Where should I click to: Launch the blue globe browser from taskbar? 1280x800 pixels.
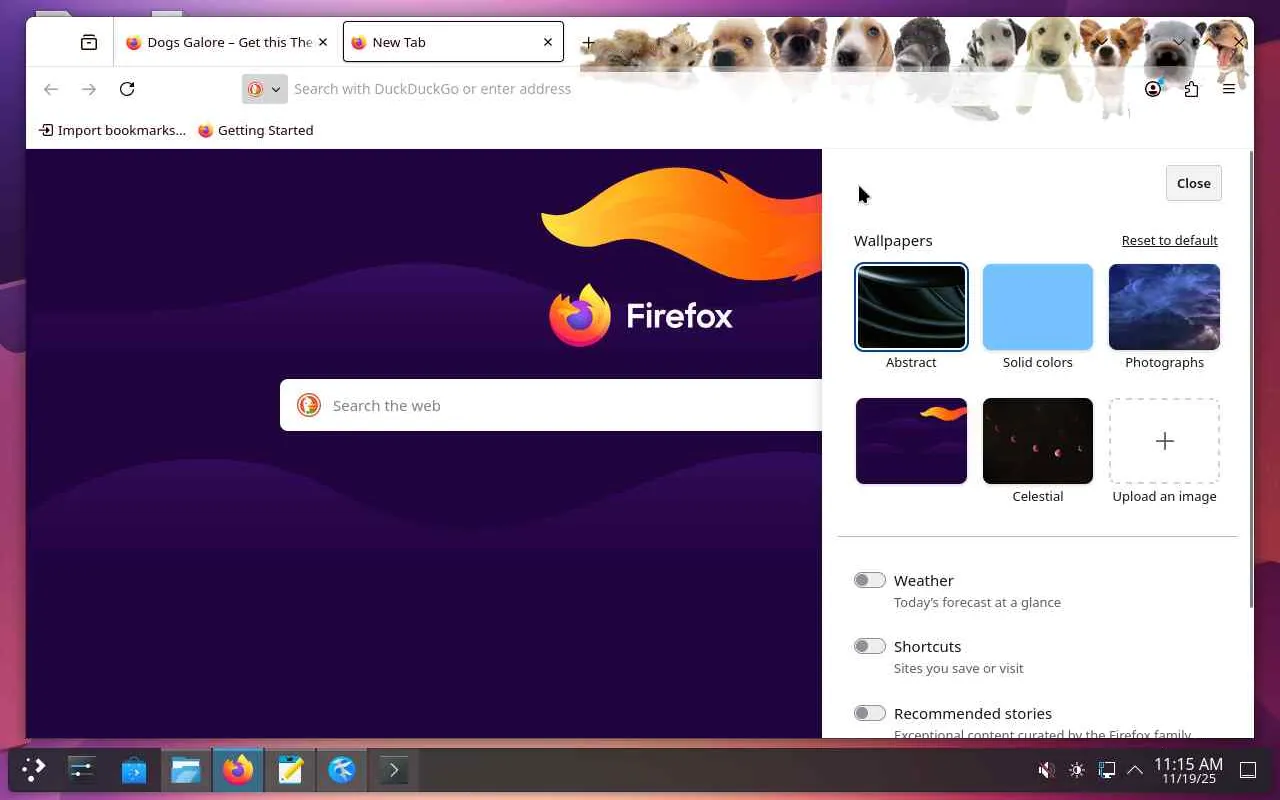coord(342,770)
